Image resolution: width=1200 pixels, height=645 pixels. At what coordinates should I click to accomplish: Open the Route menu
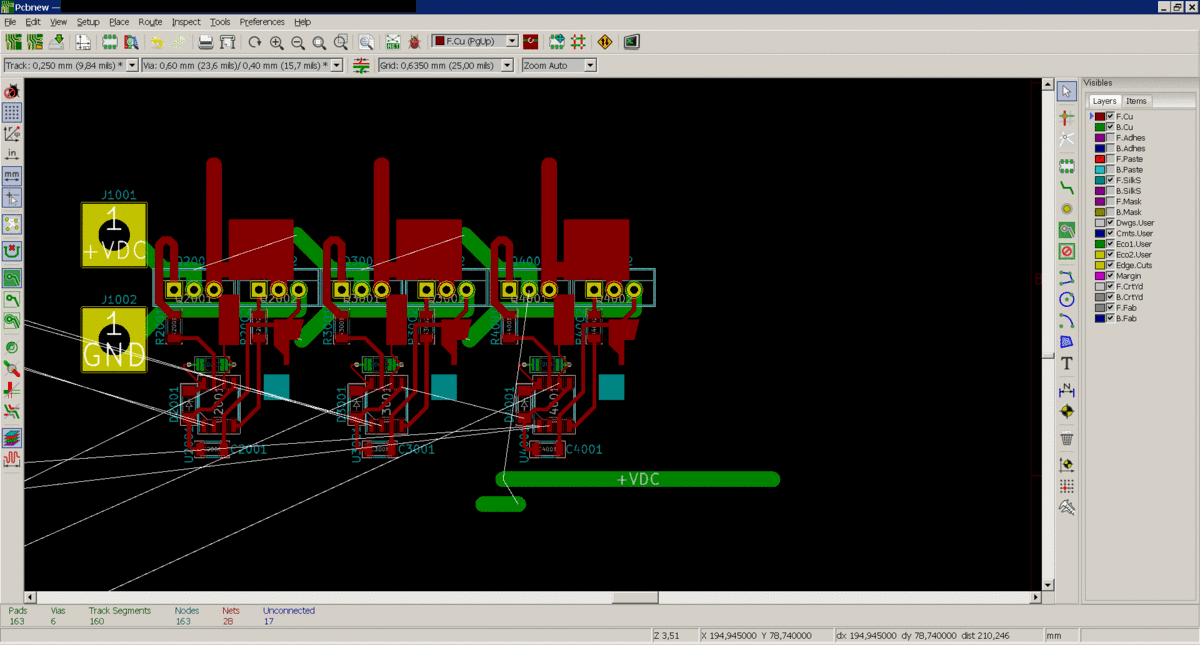tap(150, 21)
